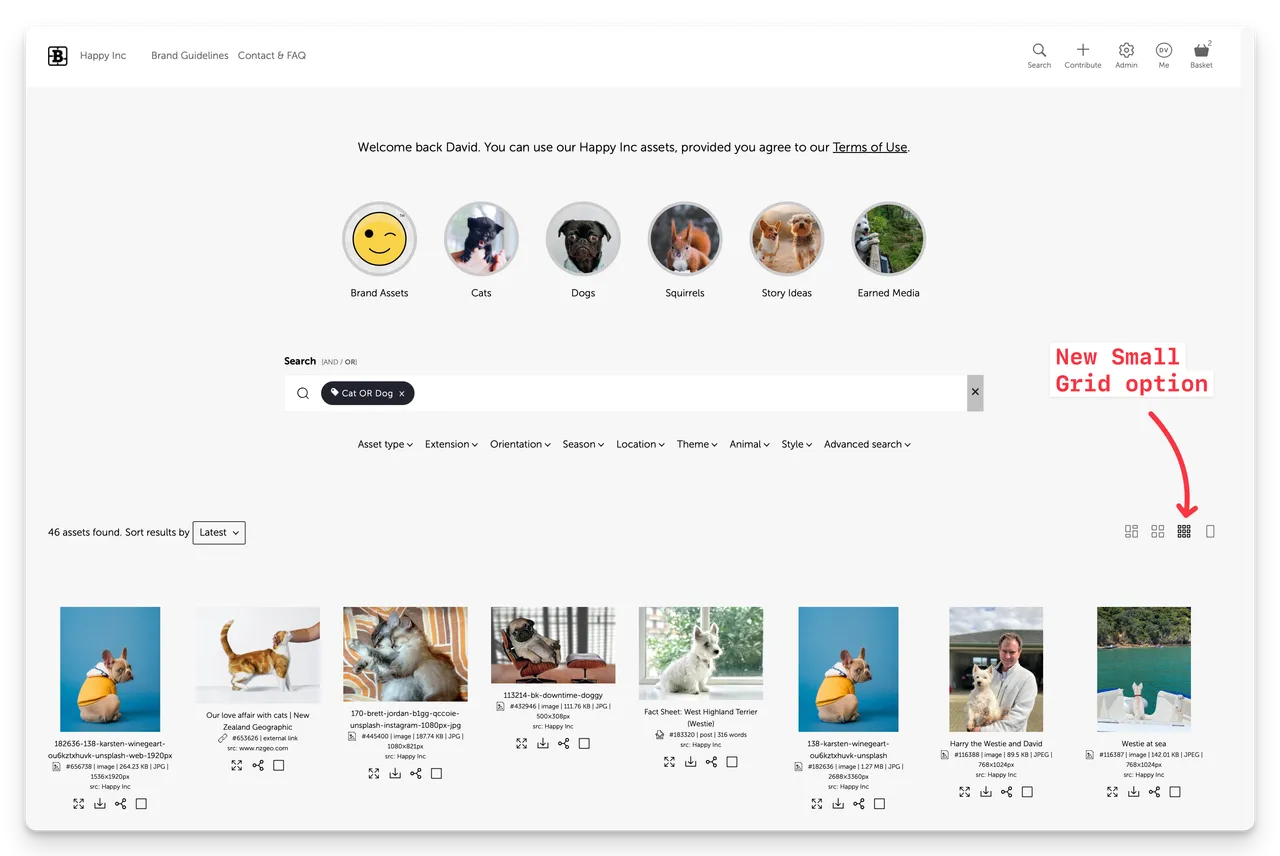
Task: Switch to the masonry layout view
Action: coord(1131,532)
